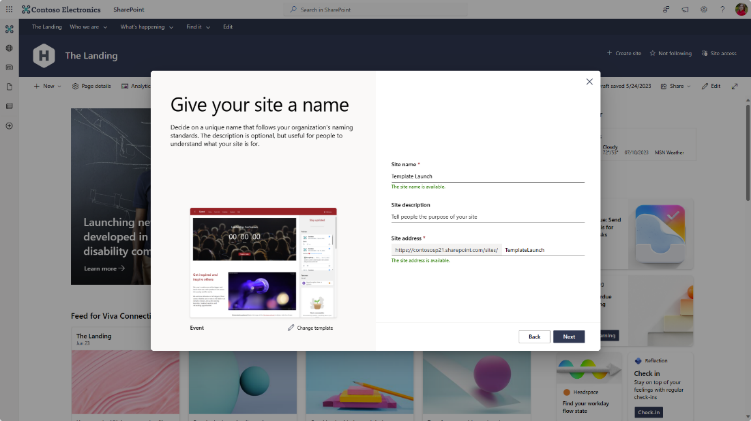Open the help question mark icon
The width and height of the screenshot is (751, 421).
tap(722, 9)
